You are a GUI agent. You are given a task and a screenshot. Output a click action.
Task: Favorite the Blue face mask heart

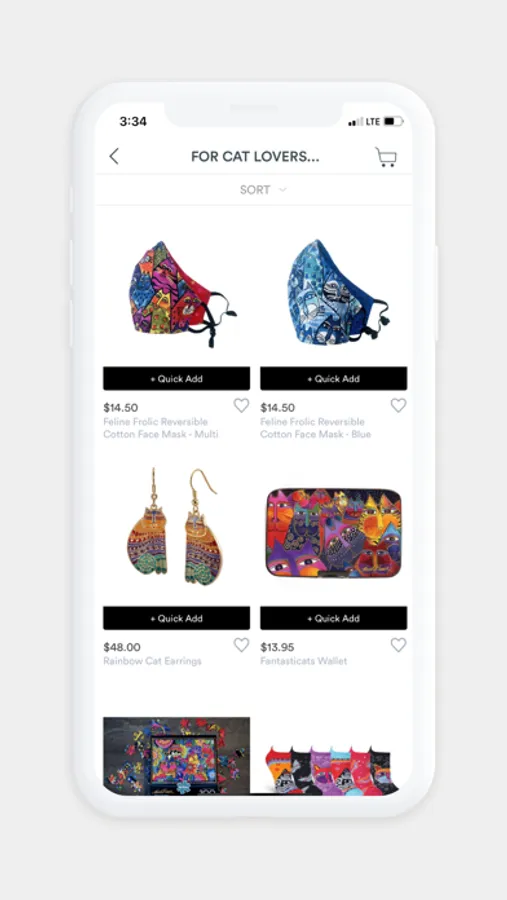pyautogui.click(x=398, y=406)
